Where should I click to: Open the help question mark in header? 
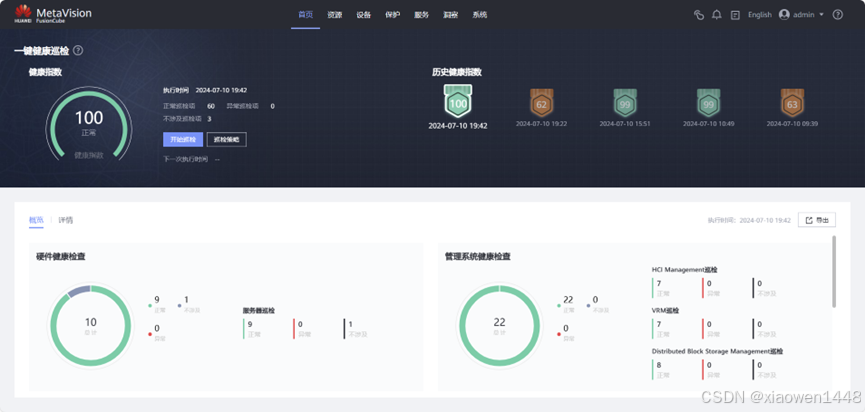(x=837, y=15)
